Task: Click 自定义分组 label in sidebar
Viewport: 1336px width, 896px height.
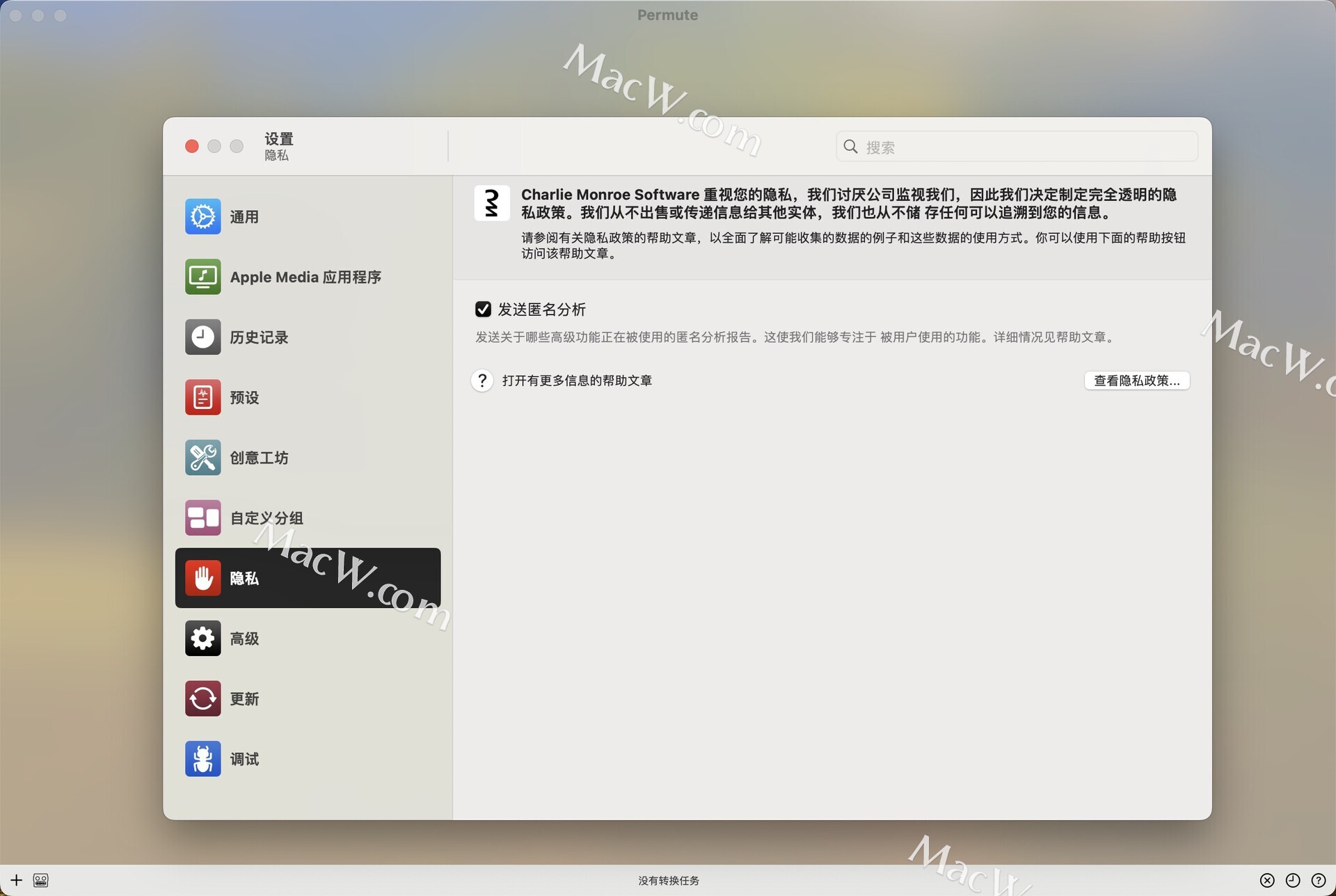Action: [267, 518]
